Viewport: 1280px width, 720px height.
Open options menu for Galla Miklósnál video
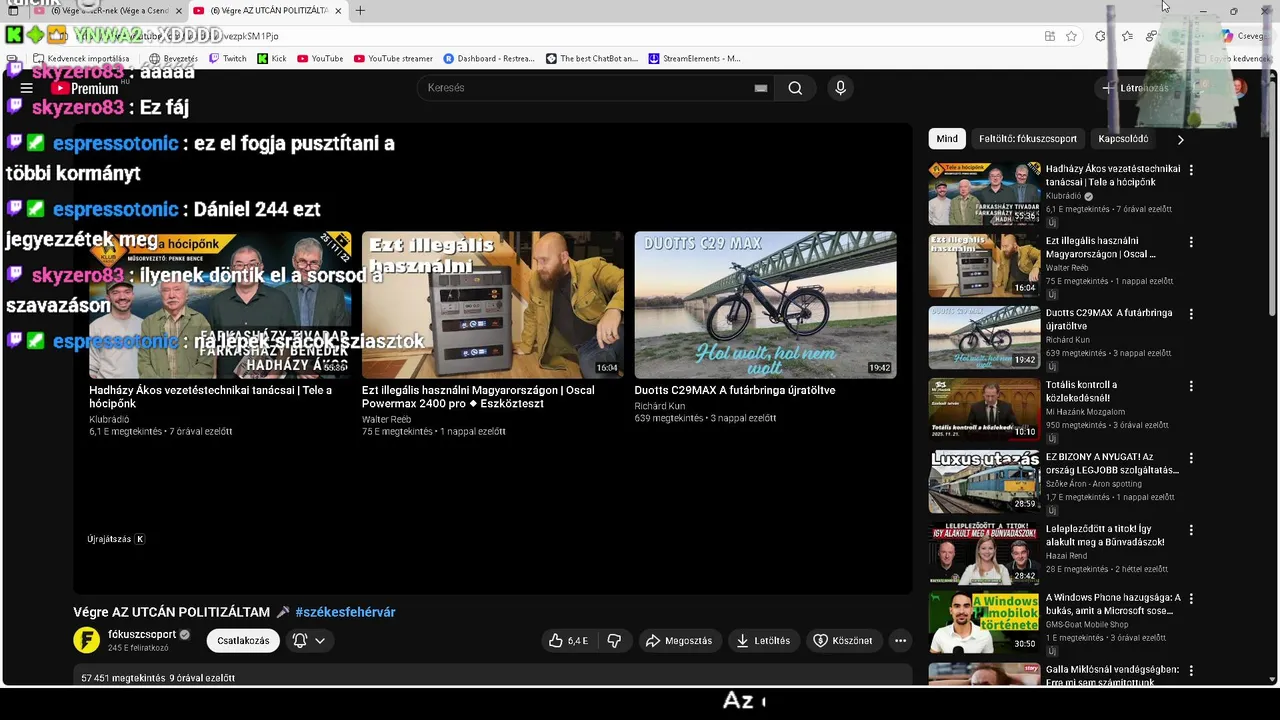click(1191, 671)
